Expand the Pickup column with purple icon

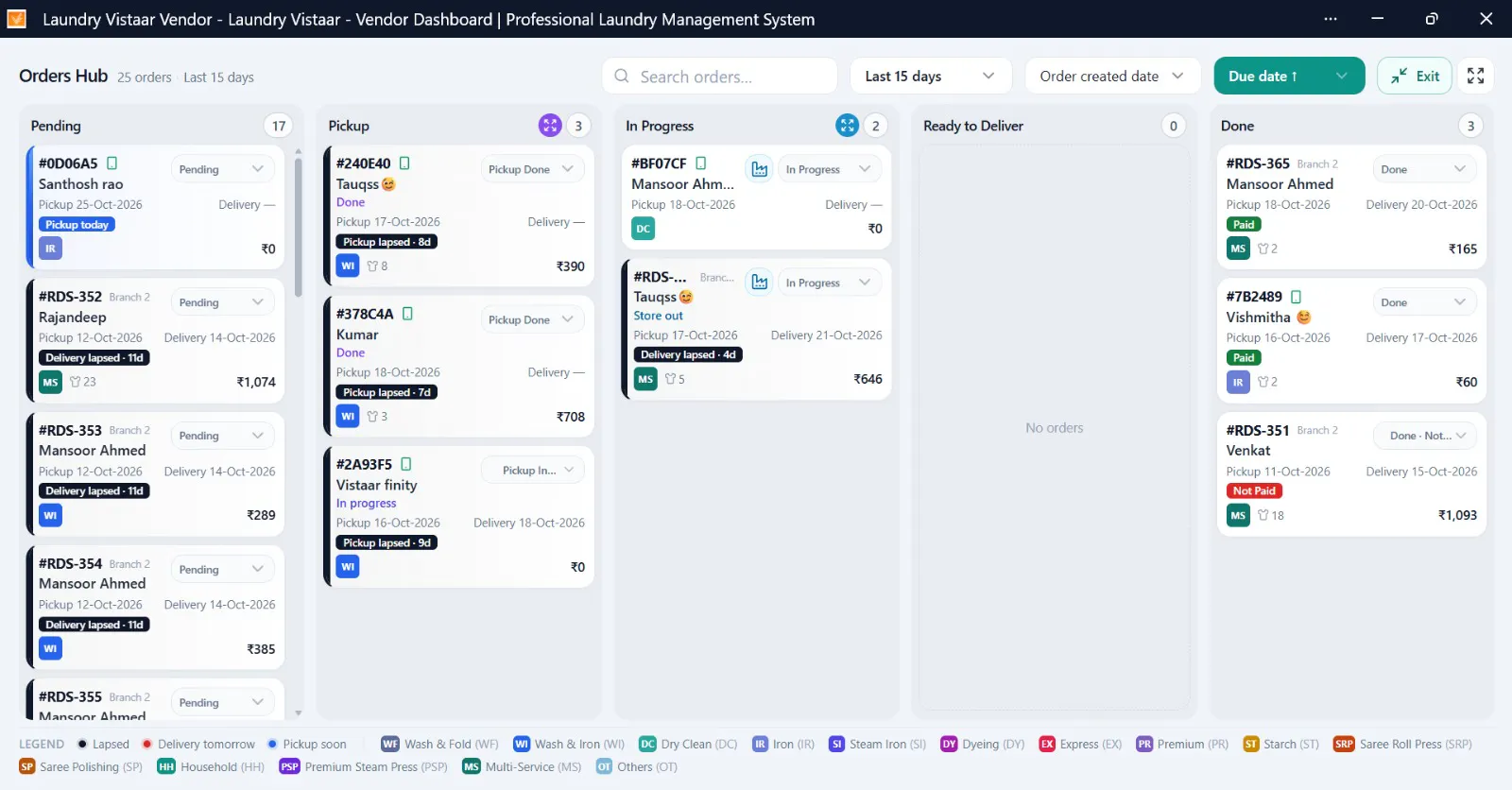[x=550, y=126]
